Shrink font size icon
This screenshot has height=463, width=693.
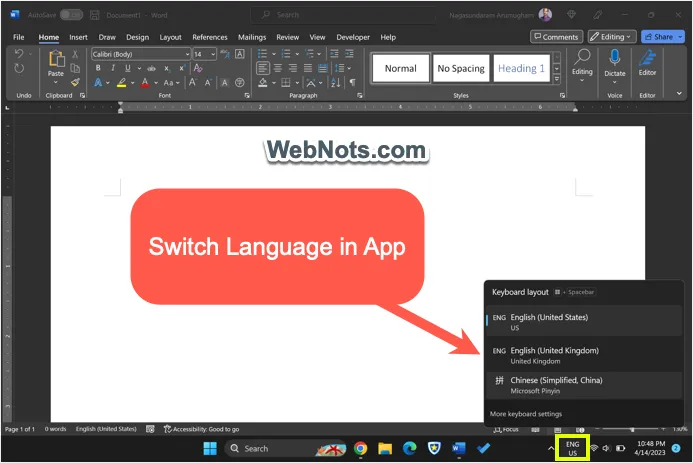click(208, 82)
